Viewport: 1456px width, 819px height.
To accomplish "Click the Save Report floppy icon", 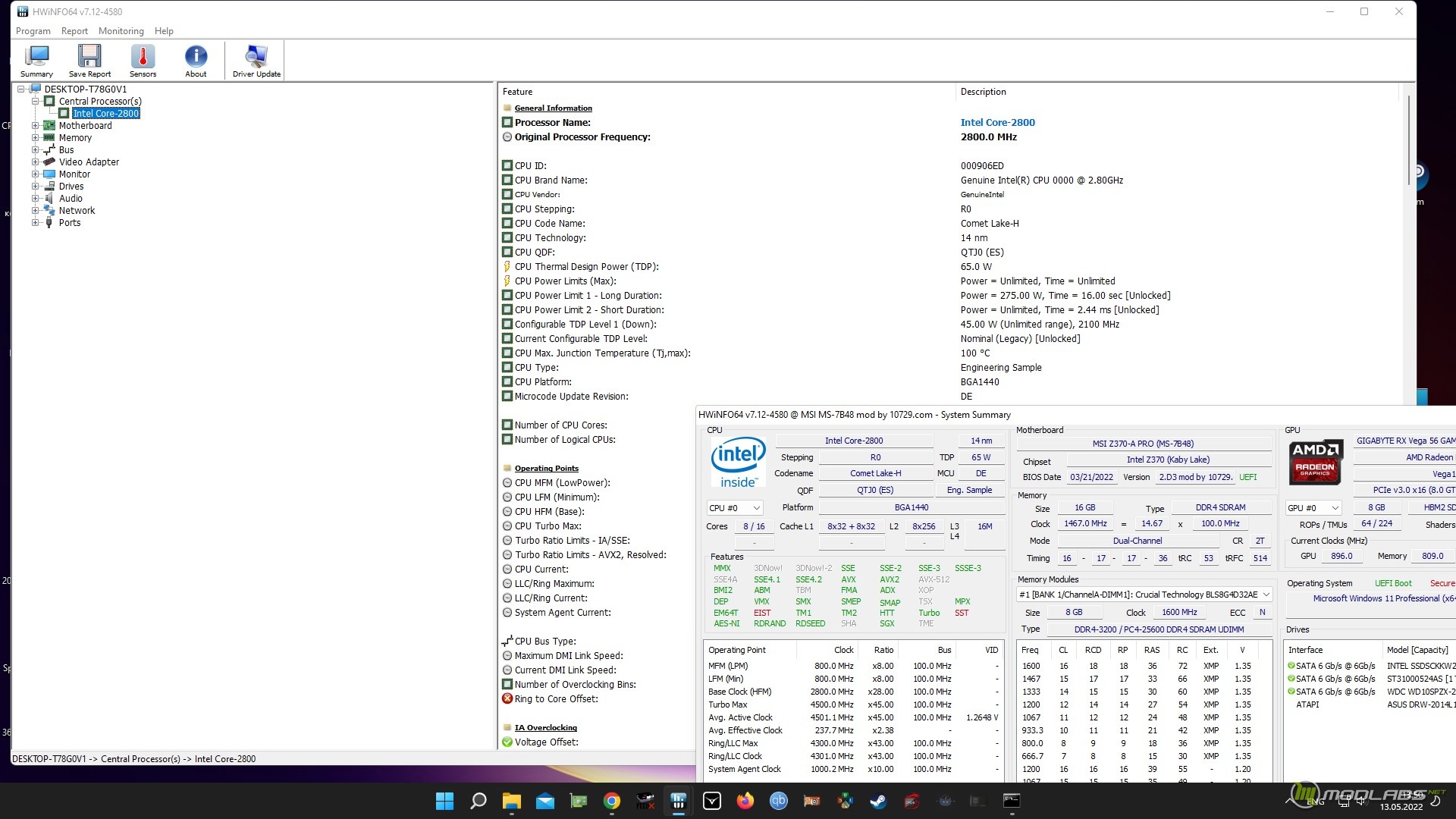I will [x=89, y=61].
